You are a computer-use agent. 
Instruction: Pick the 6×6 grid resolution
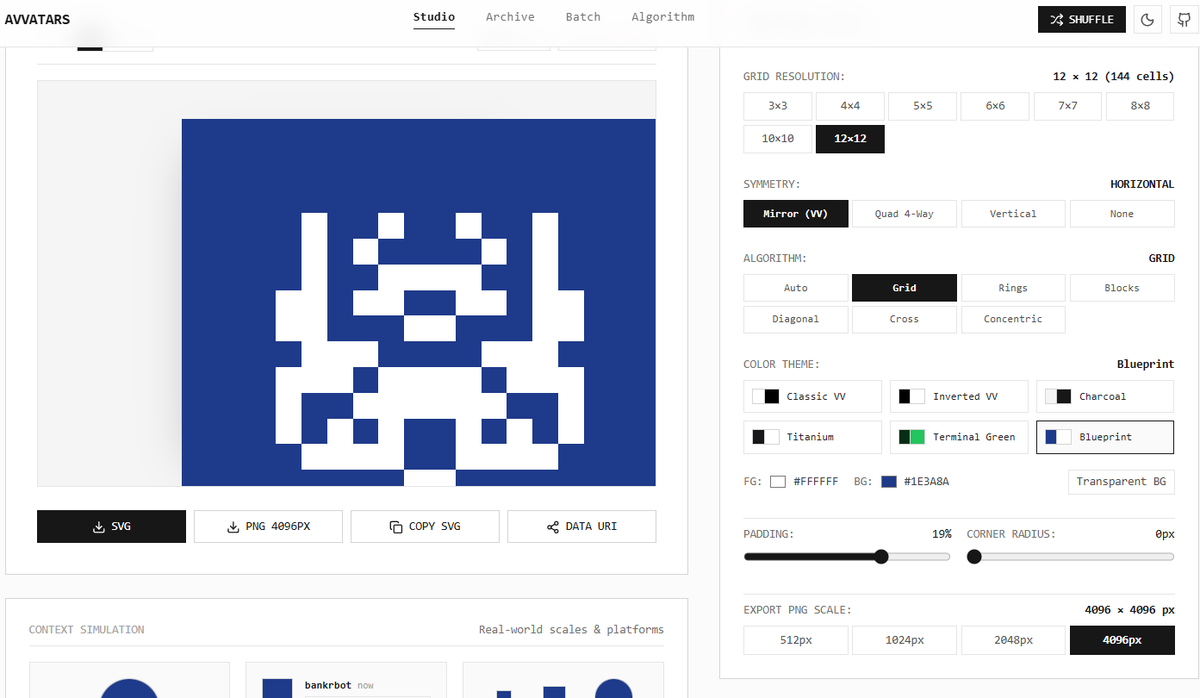(x=995, y=106)
